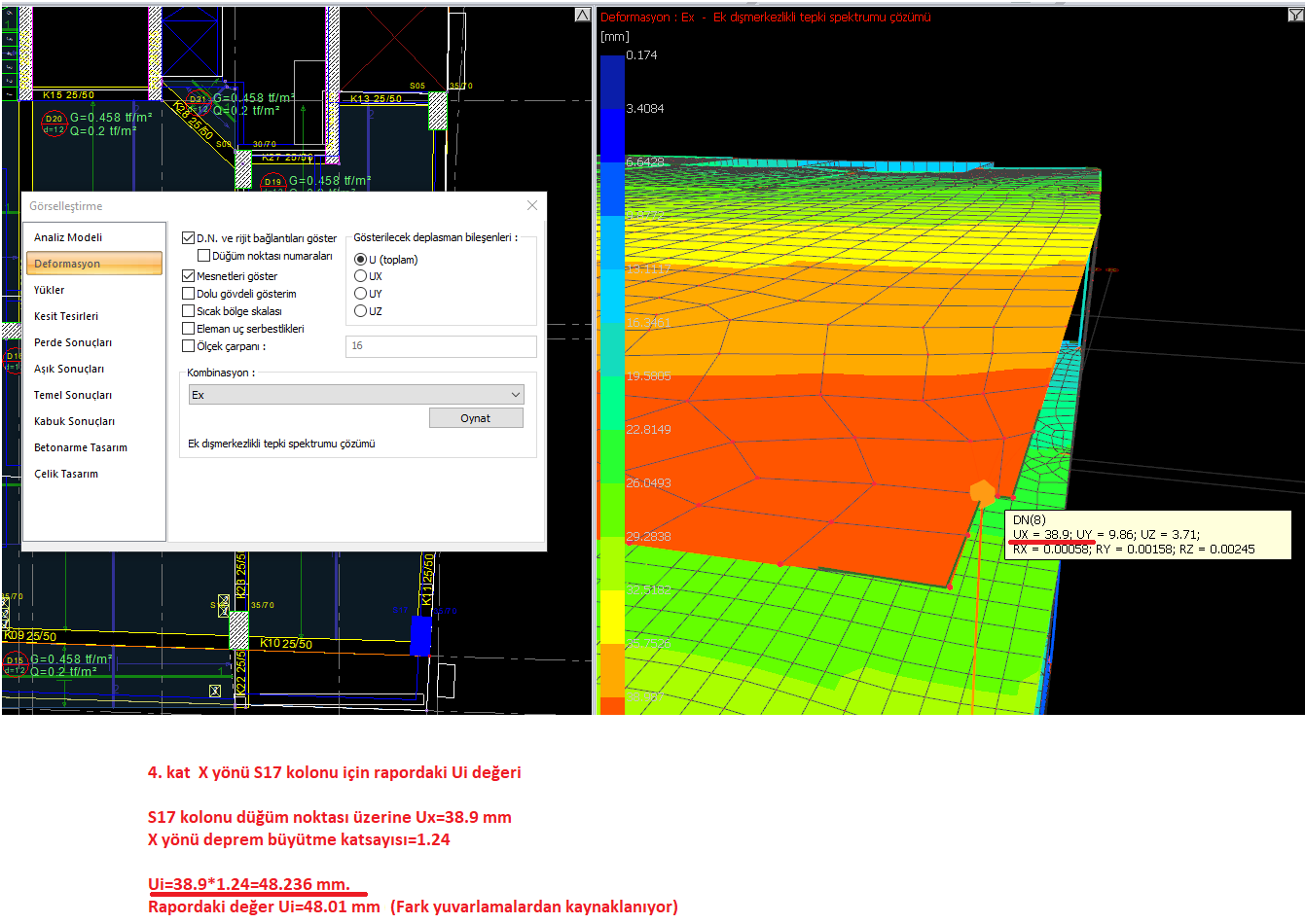Enable 'Sıcak bölge skalası' checkbox
The image size is (1305, 924).
188,311
